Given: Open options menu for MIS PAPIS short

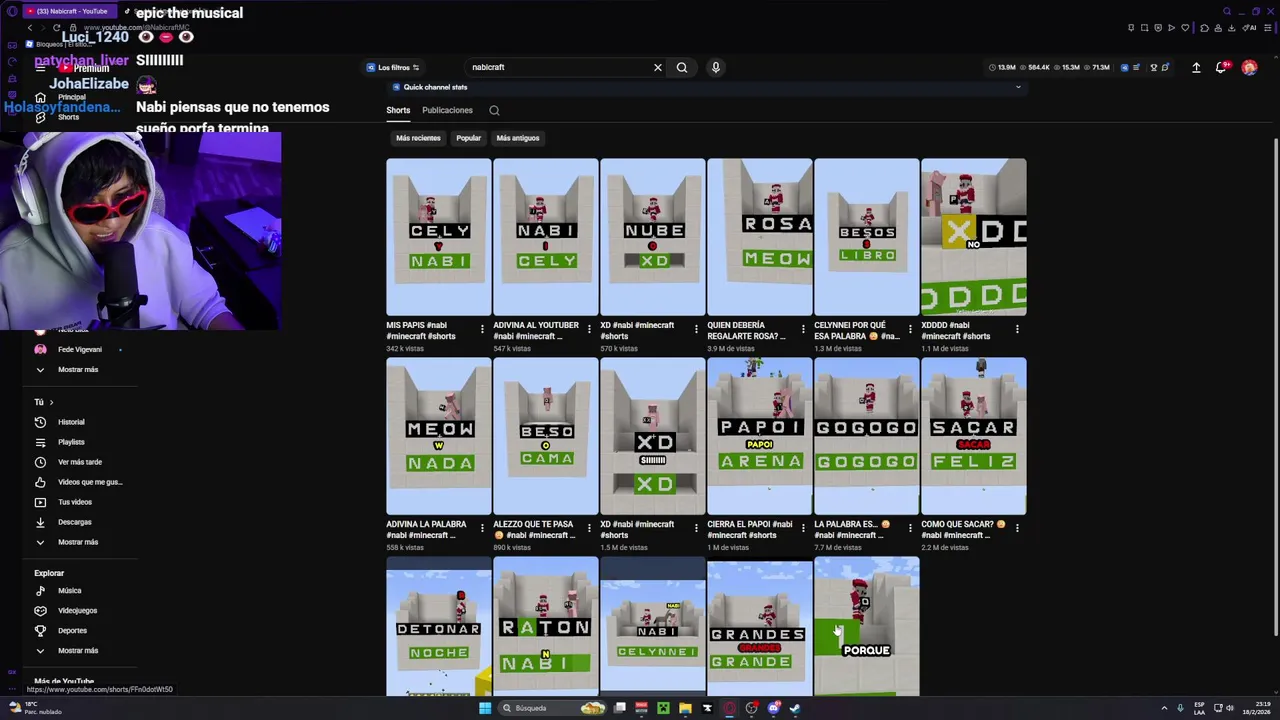Looking at the screenshot, I should 482,329.
